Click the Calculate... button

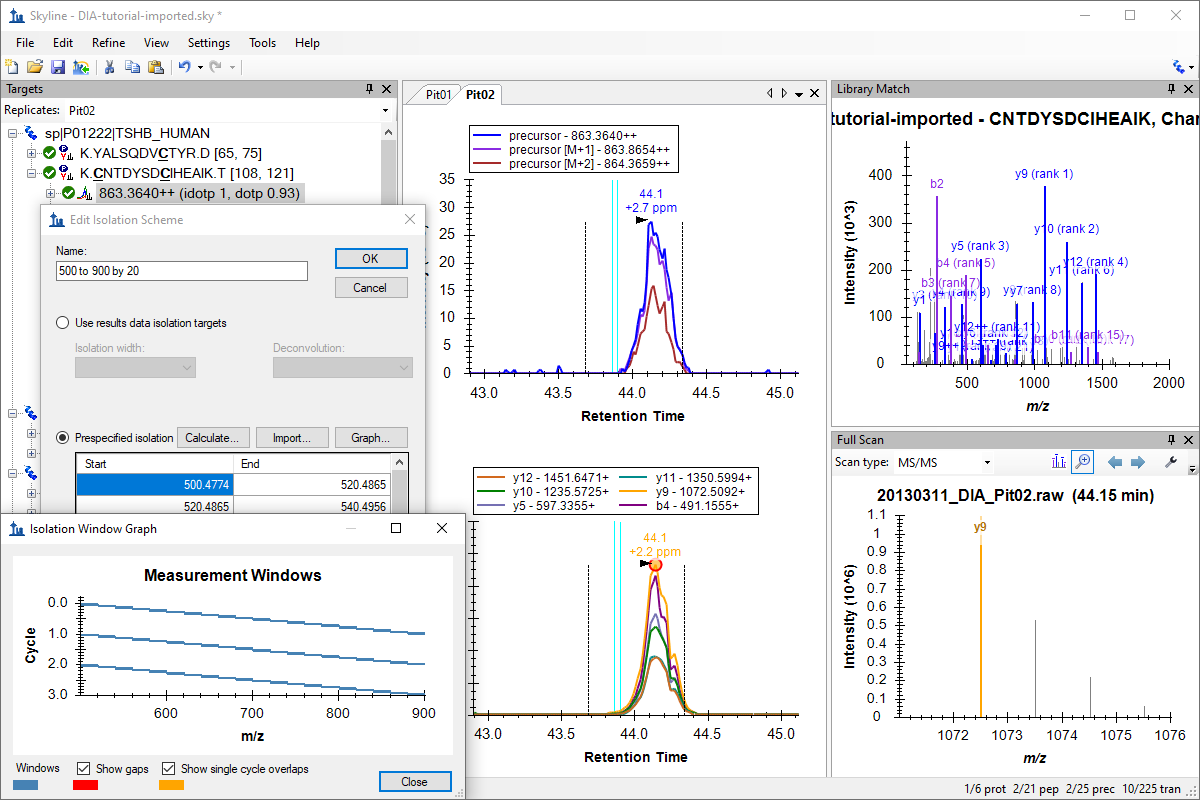(x=211, y=438)
